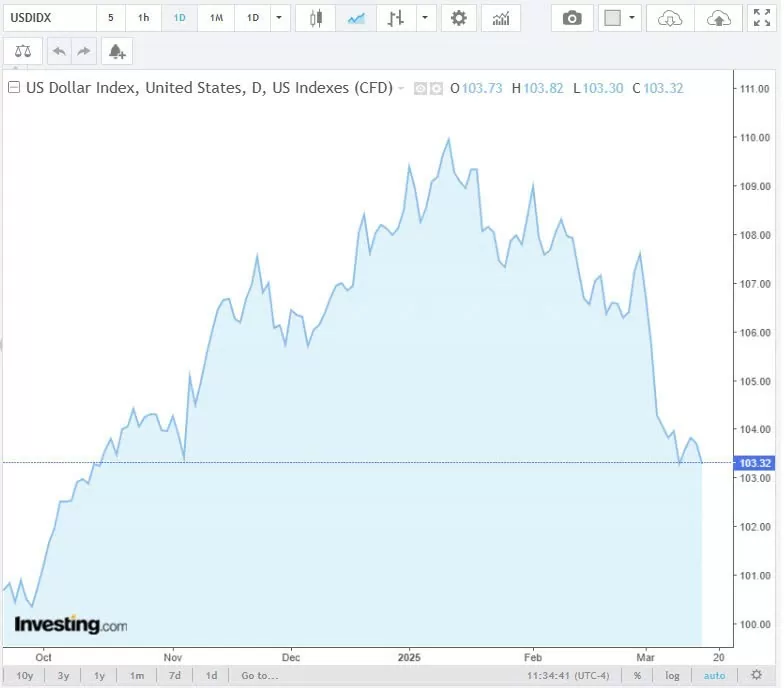Open chart settings gear in top toolbar
The image size is (784, 688).
458,18
